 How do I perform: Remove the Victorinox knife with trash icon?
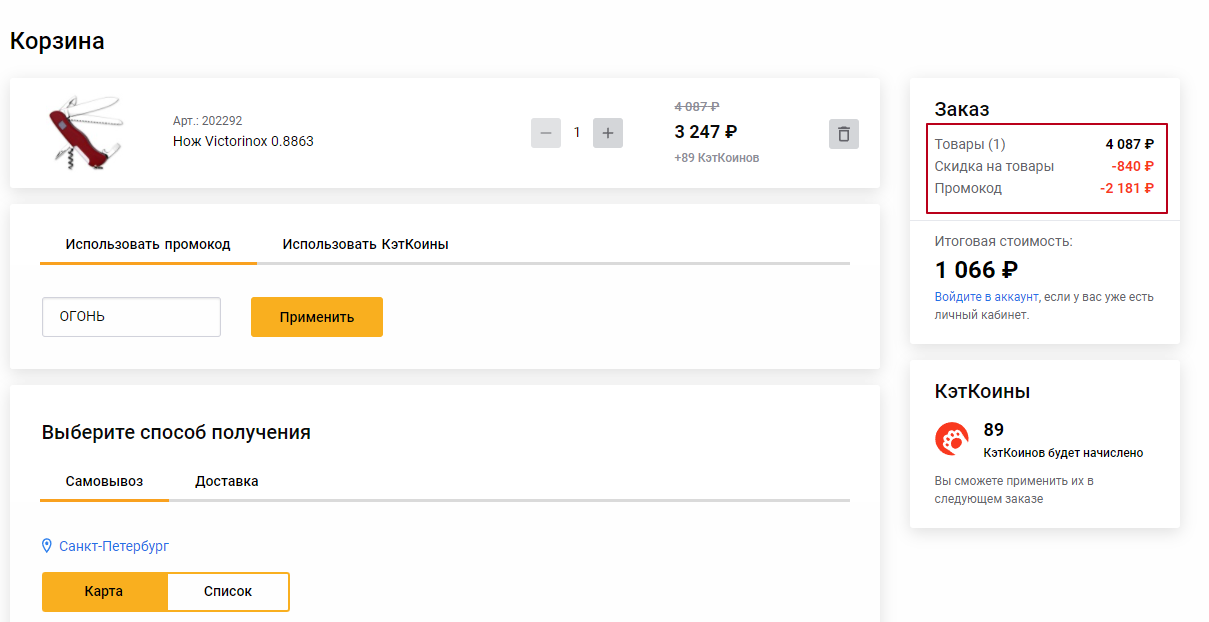843,133
